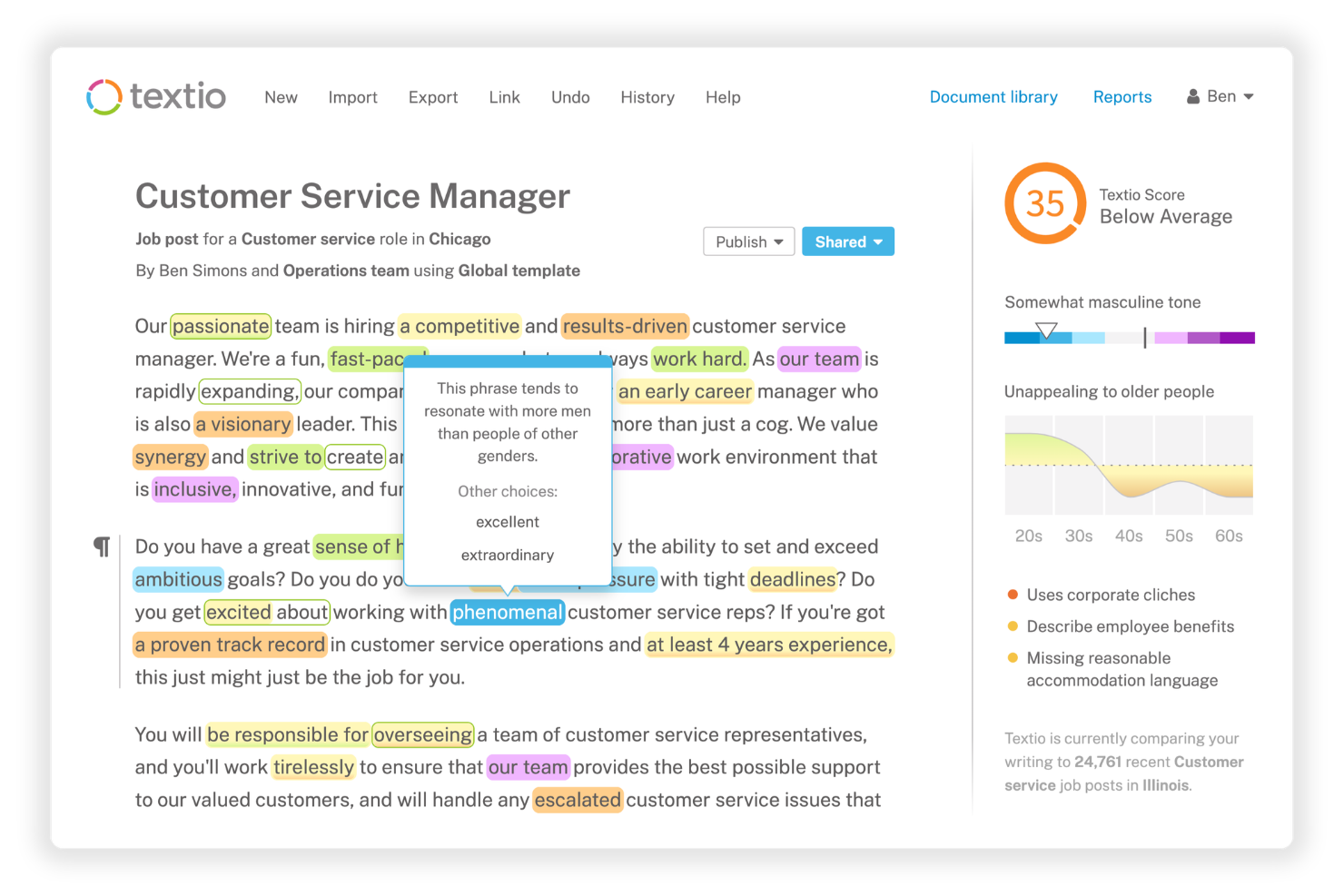1344x896 pixels.
Task: Click the highlighted word "synergy"
Action: point(171,457)
